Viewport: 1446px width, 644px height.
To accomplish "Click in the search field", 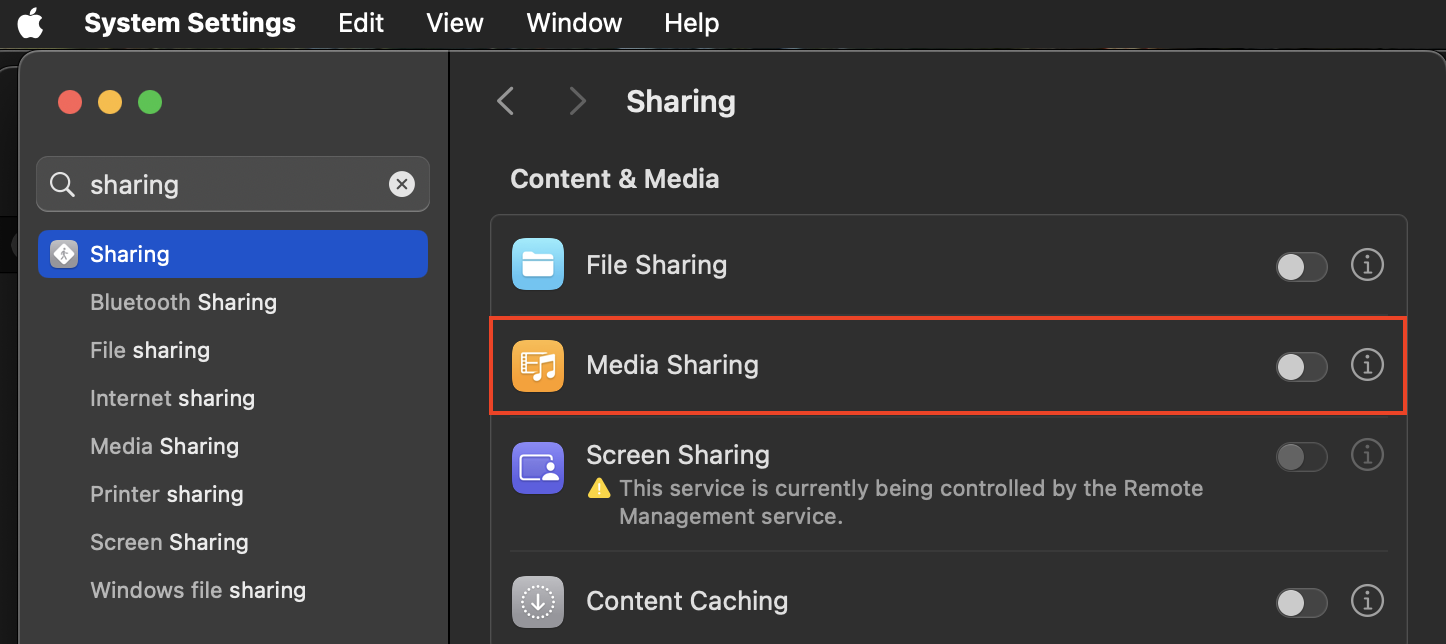I will (x=233, y=184).
